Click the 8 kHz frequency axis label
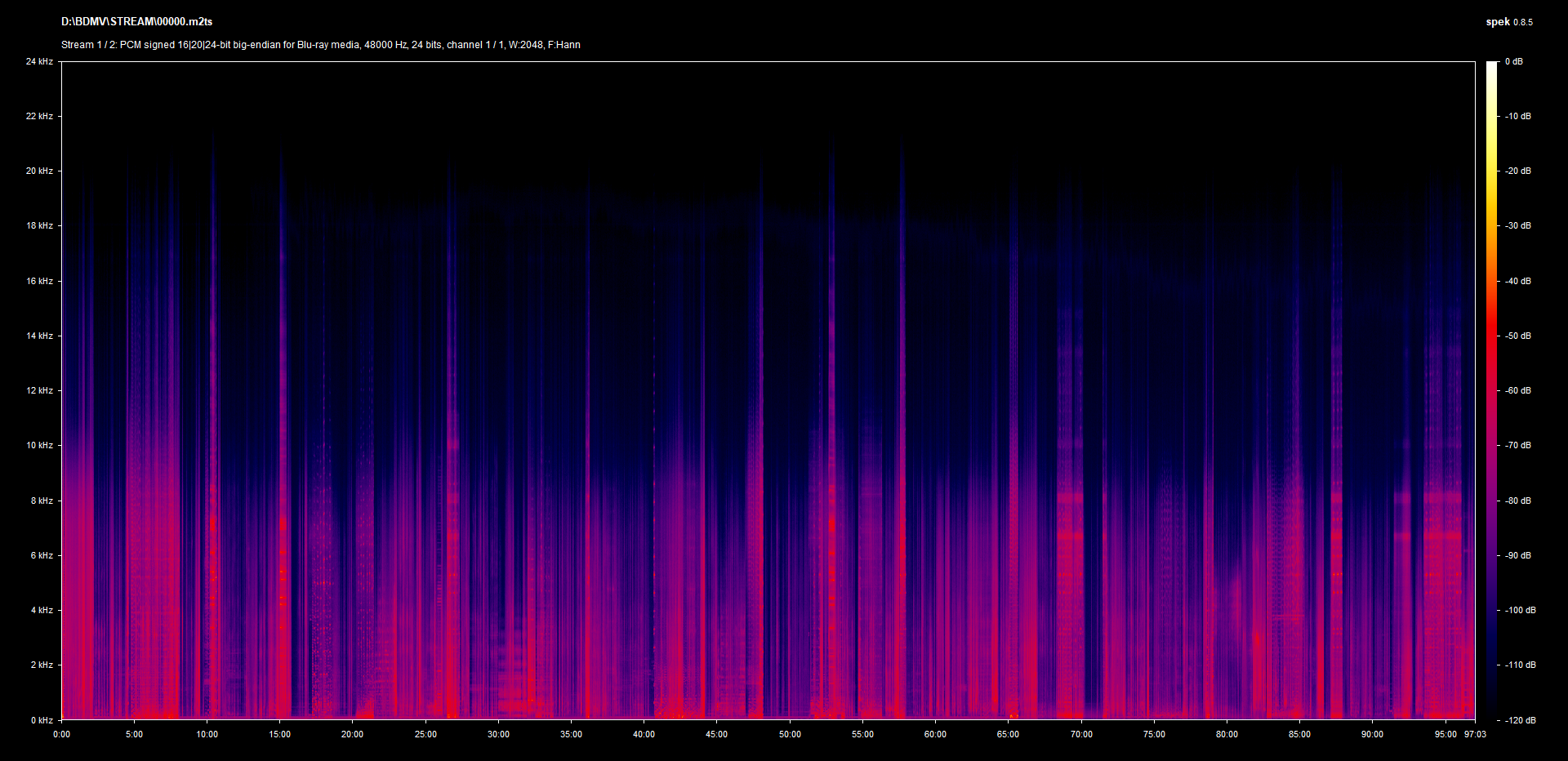Screen dimensions: 1568x761 42,501
